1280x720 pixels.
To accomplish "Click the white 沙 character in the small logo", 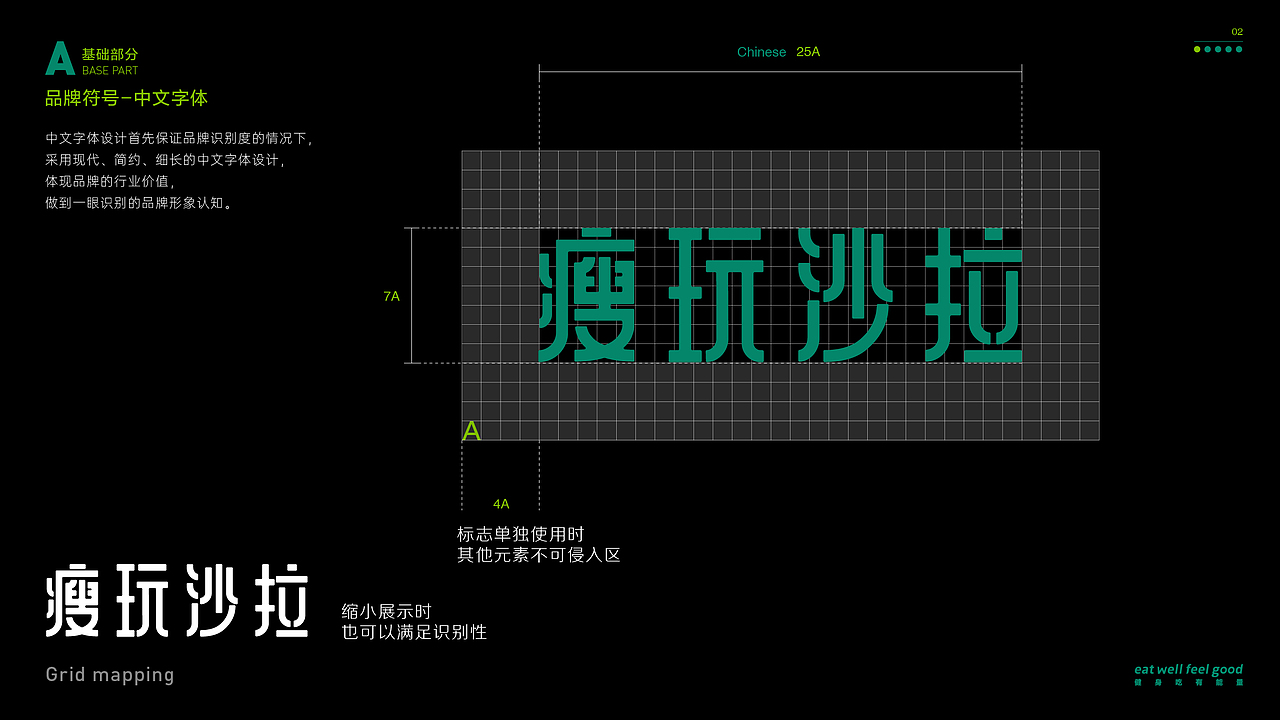I will 213,600.
